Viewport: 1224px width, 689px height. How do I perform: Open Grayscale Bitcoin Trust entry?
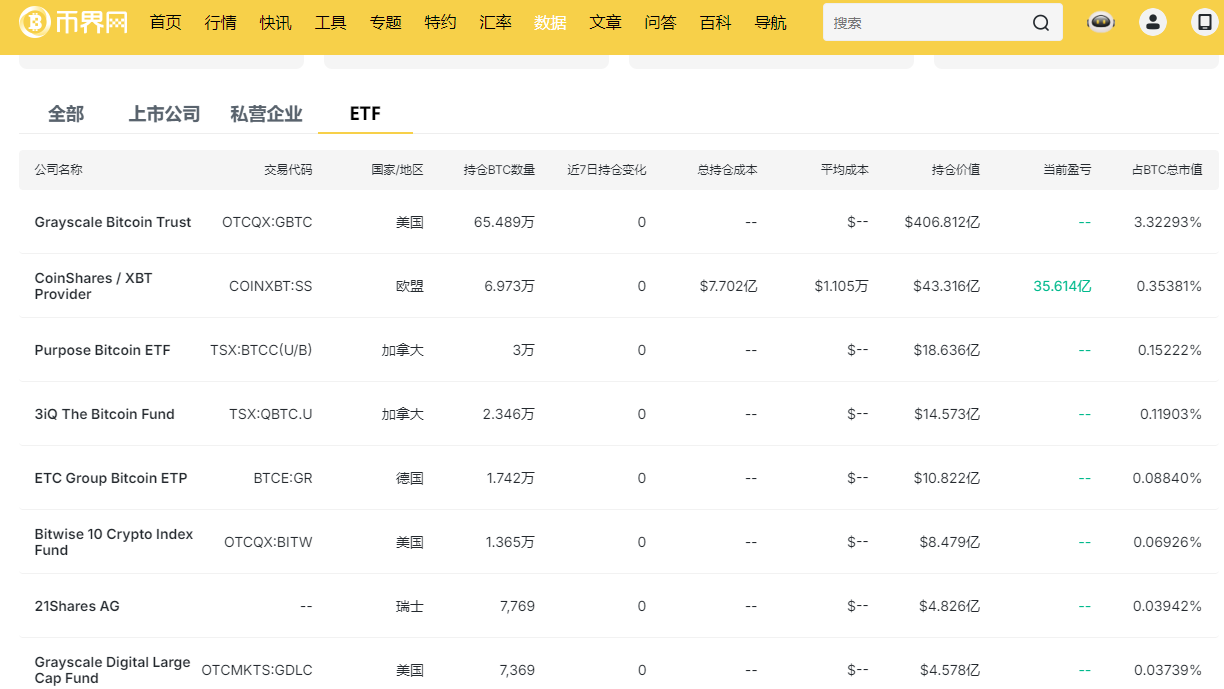click(x=113, y=222)
